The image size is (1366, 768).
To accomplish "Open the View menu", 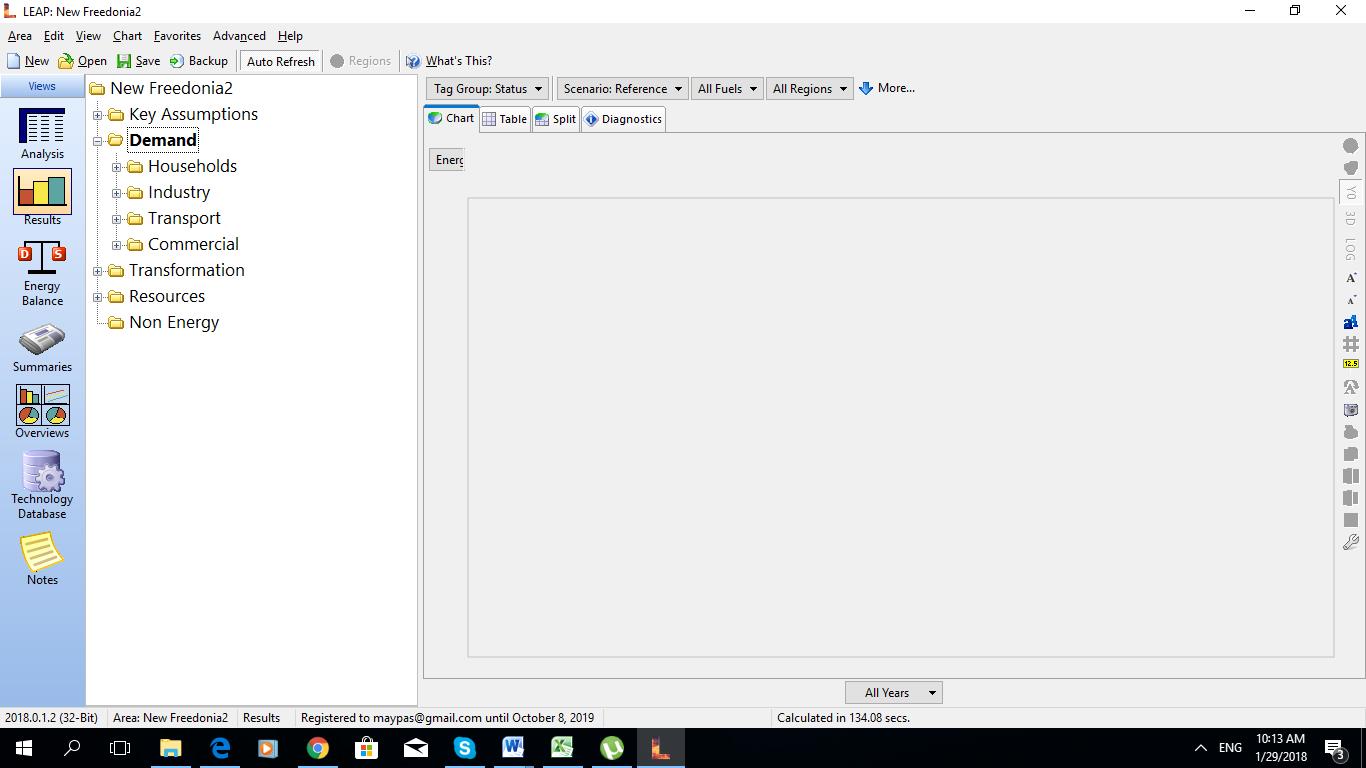I will coord(88,36).
